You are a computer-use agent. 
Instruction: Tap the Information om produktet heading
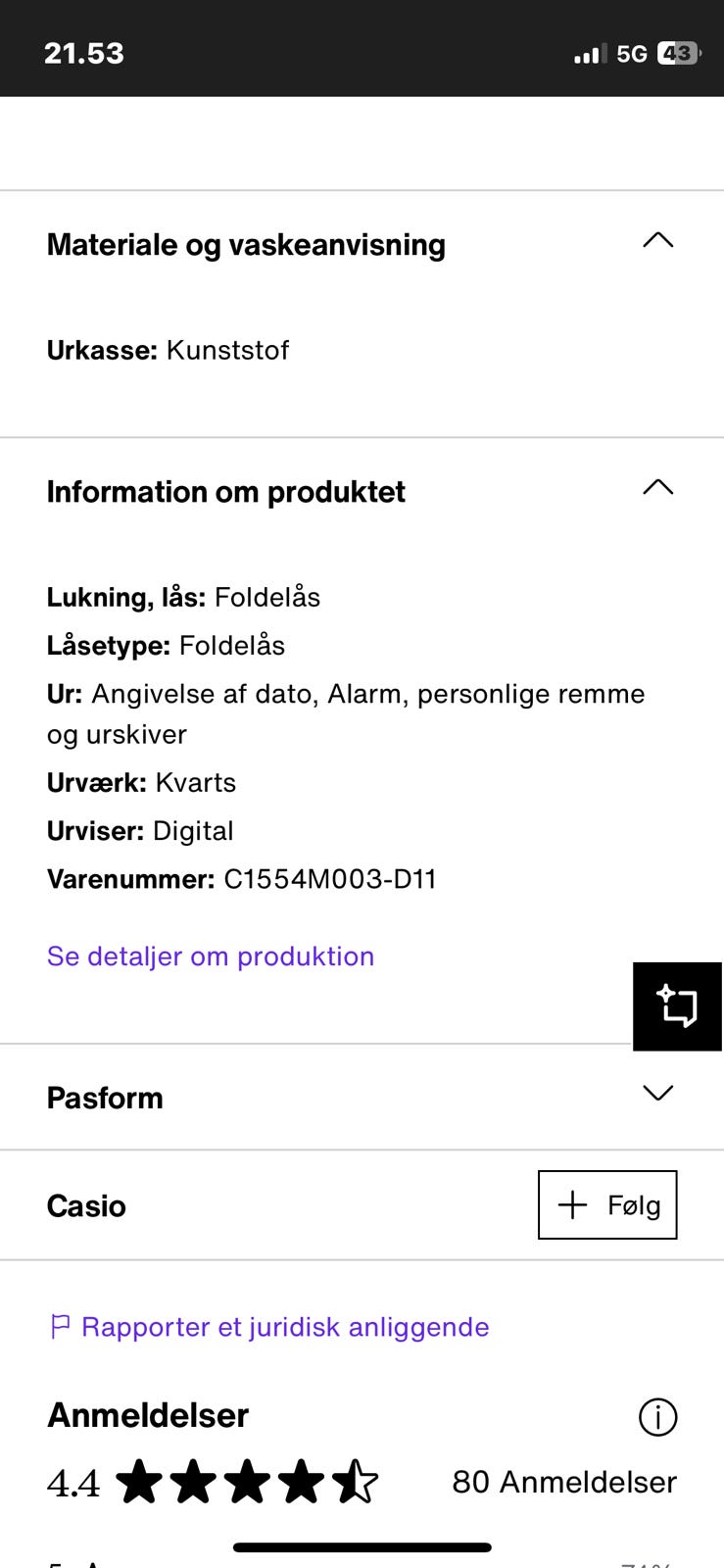226,492
